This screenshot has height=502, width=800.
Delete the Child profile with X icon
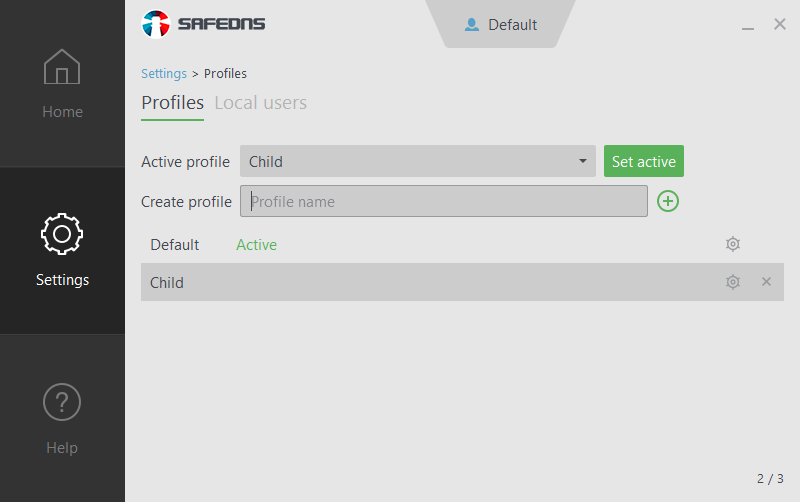[x=767, y=282]
